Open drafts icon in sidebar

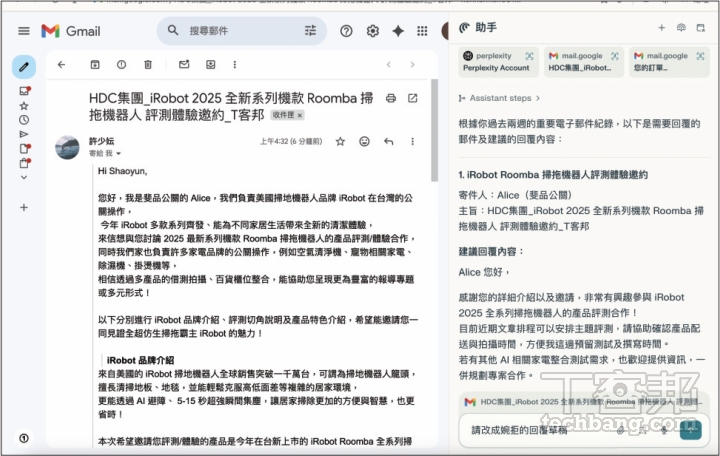click(x=24, y=148)
